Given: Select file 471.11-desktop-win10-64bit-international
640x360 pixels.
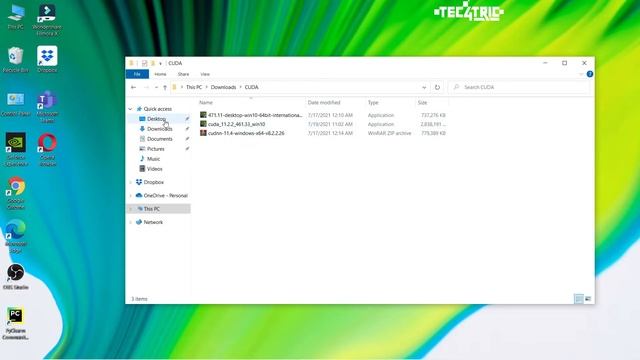Looking at the screenshot, I should 255,115.
